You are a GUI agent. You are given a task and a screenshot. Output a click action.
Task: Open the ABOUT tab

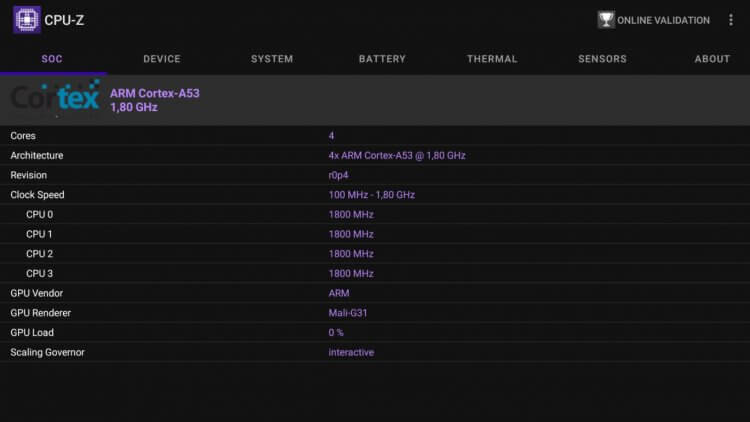712,59
